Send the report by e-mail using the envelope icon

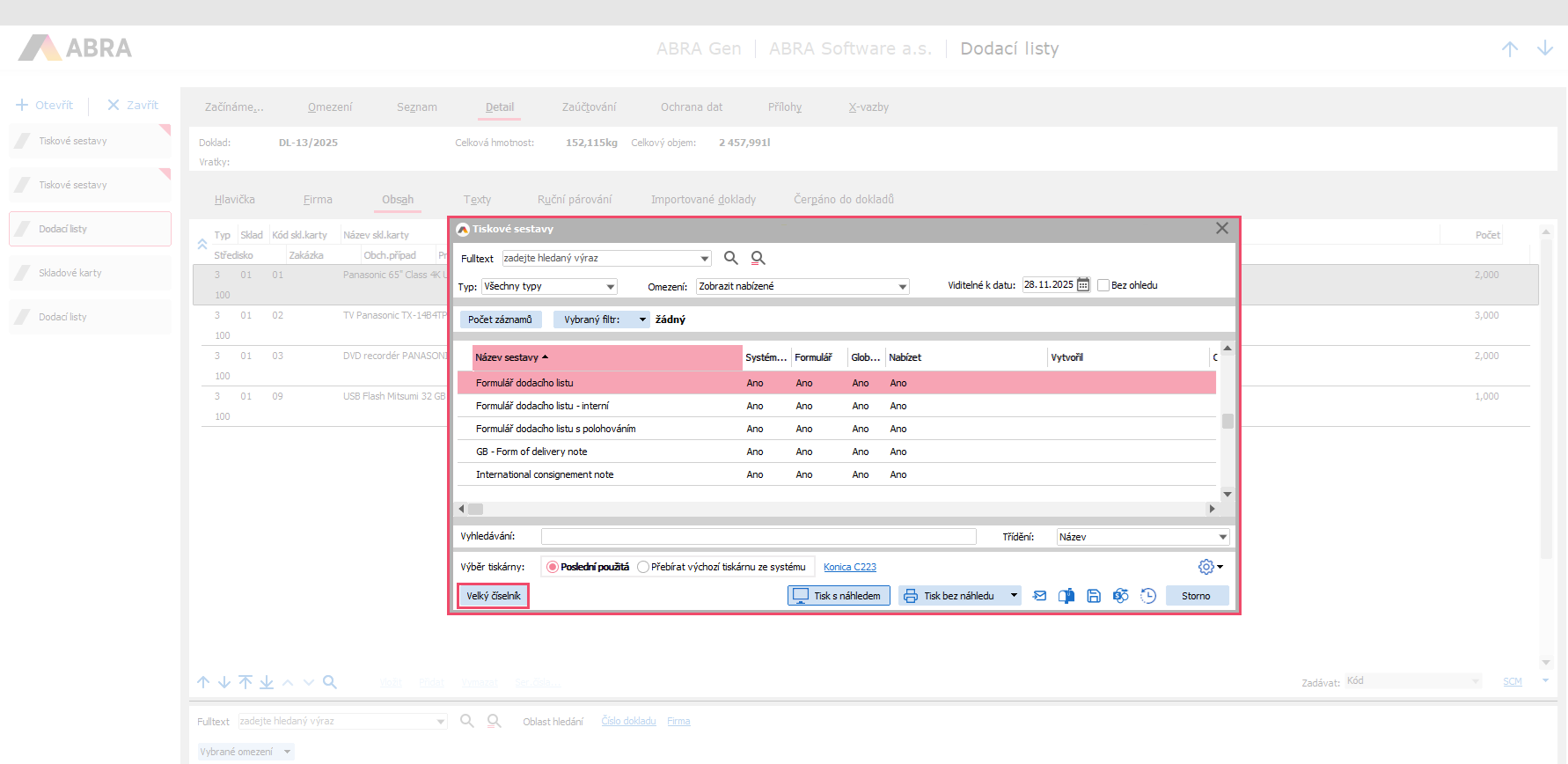pyautogui.click(x=1039, y=596)
